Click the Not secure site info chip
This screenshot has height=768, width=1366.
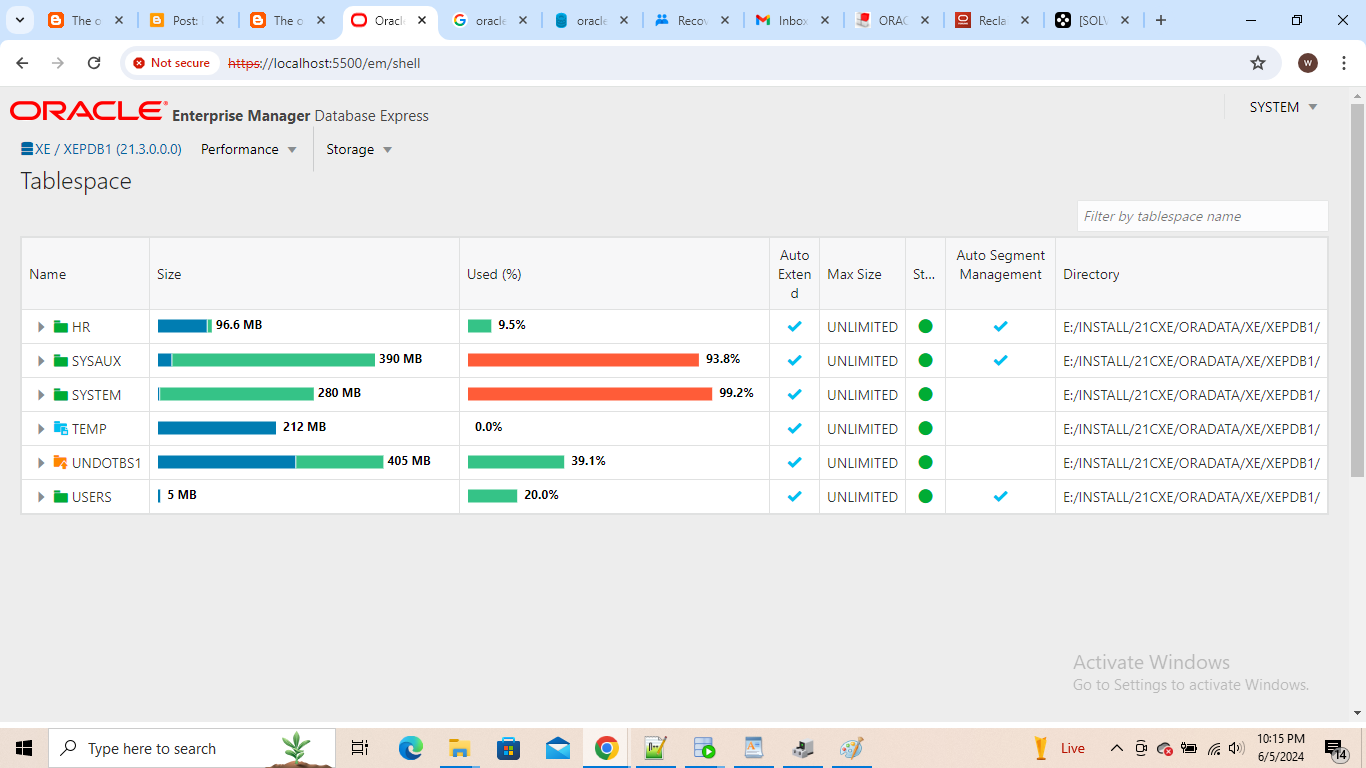click(x=171, y=63)
